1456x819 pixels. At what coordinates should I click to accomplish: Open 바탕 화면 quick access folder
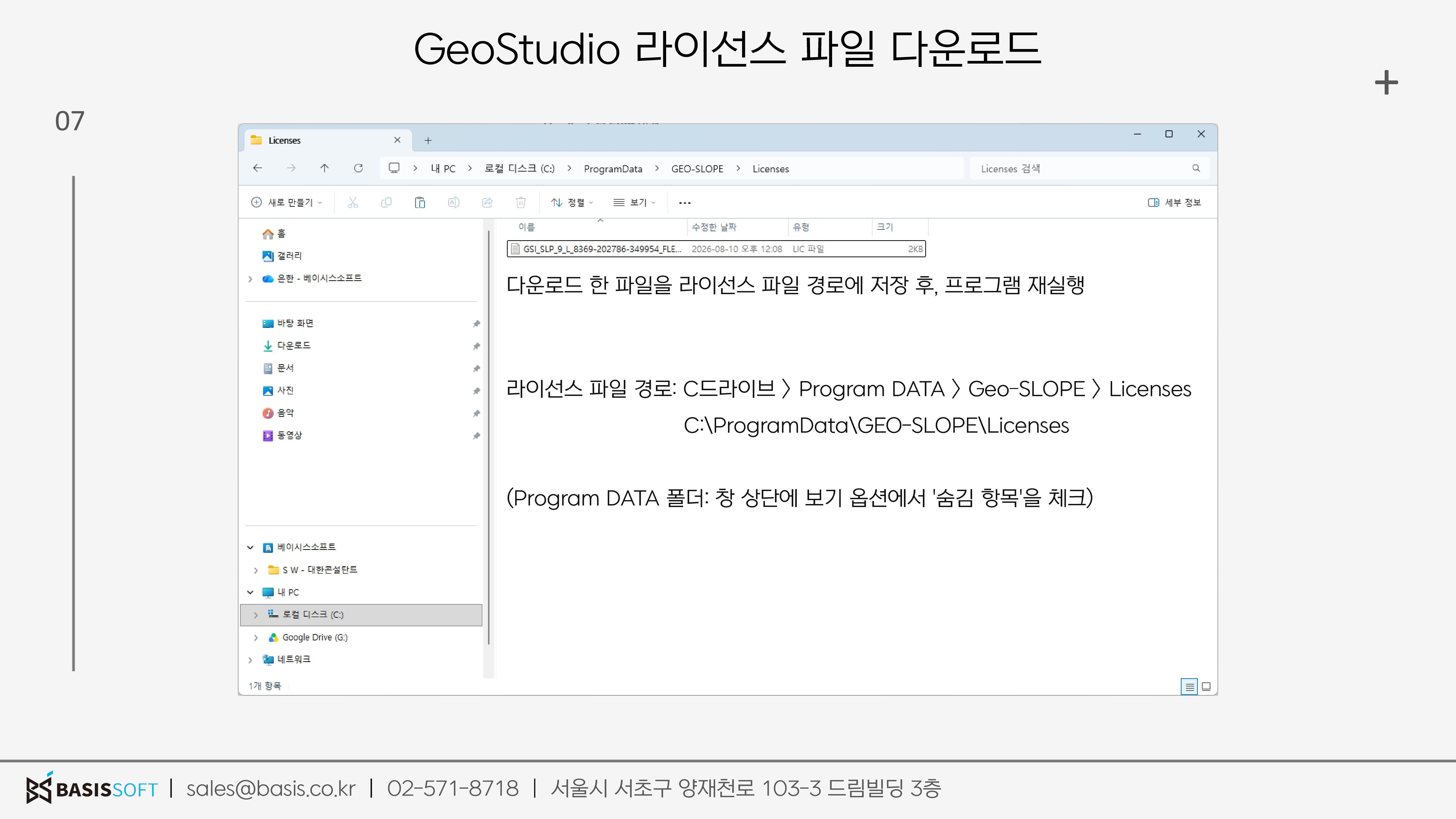(288, 323)
